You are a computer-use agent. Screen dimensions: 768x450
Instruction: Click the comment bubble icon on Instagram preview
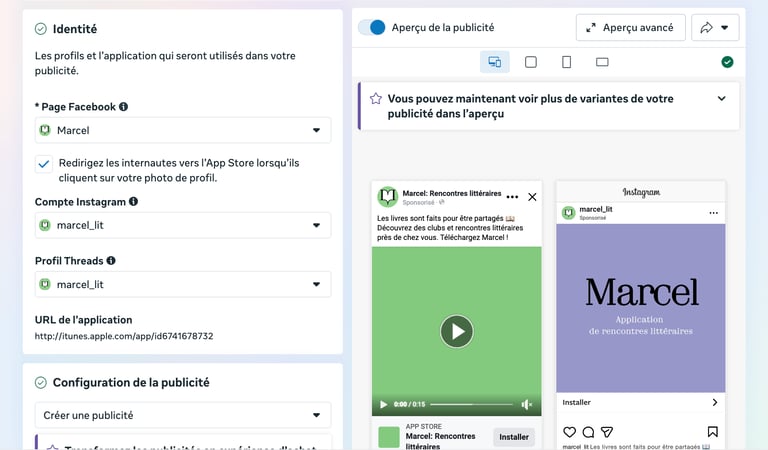click(588, 432)
